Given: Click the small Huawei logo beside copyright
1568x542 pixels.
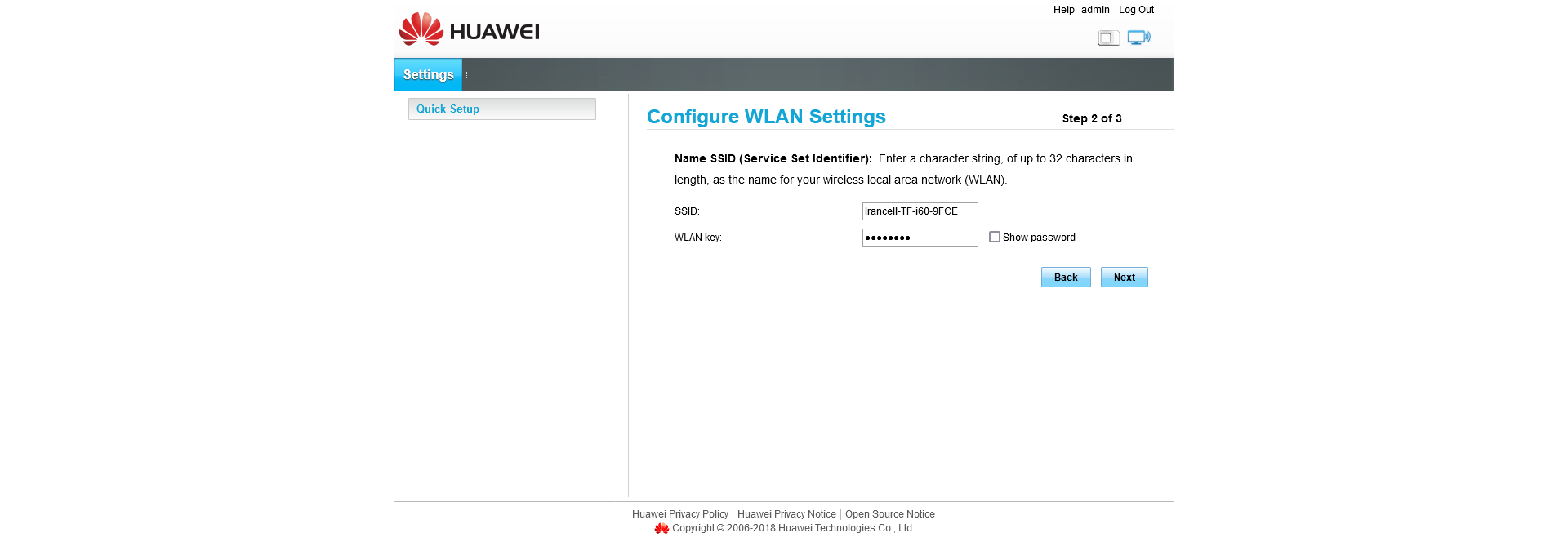Looking at the screenshot, I should (x=661, y=528).
